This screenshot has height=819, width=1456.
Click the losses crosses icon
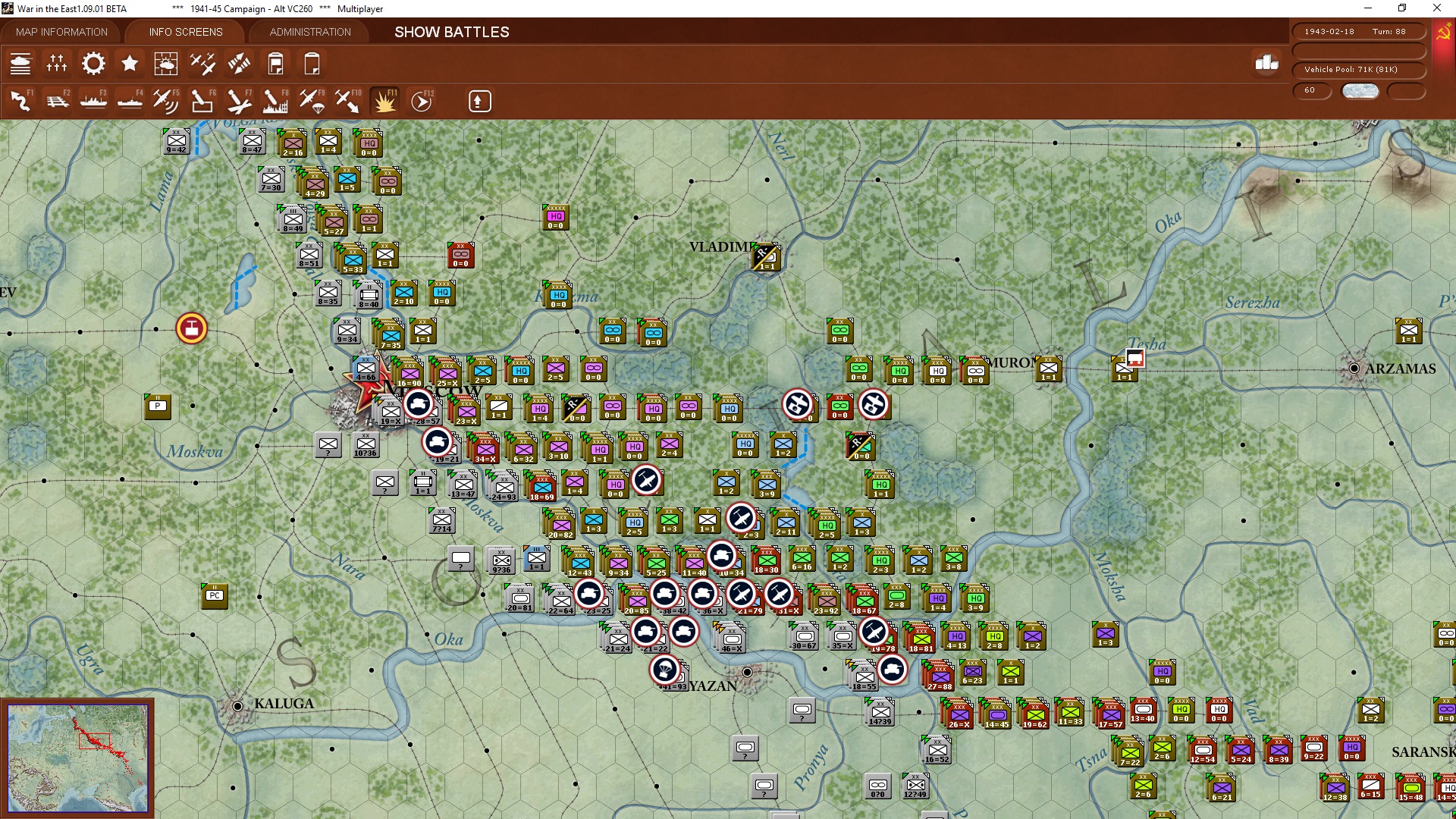coord(57,64)
